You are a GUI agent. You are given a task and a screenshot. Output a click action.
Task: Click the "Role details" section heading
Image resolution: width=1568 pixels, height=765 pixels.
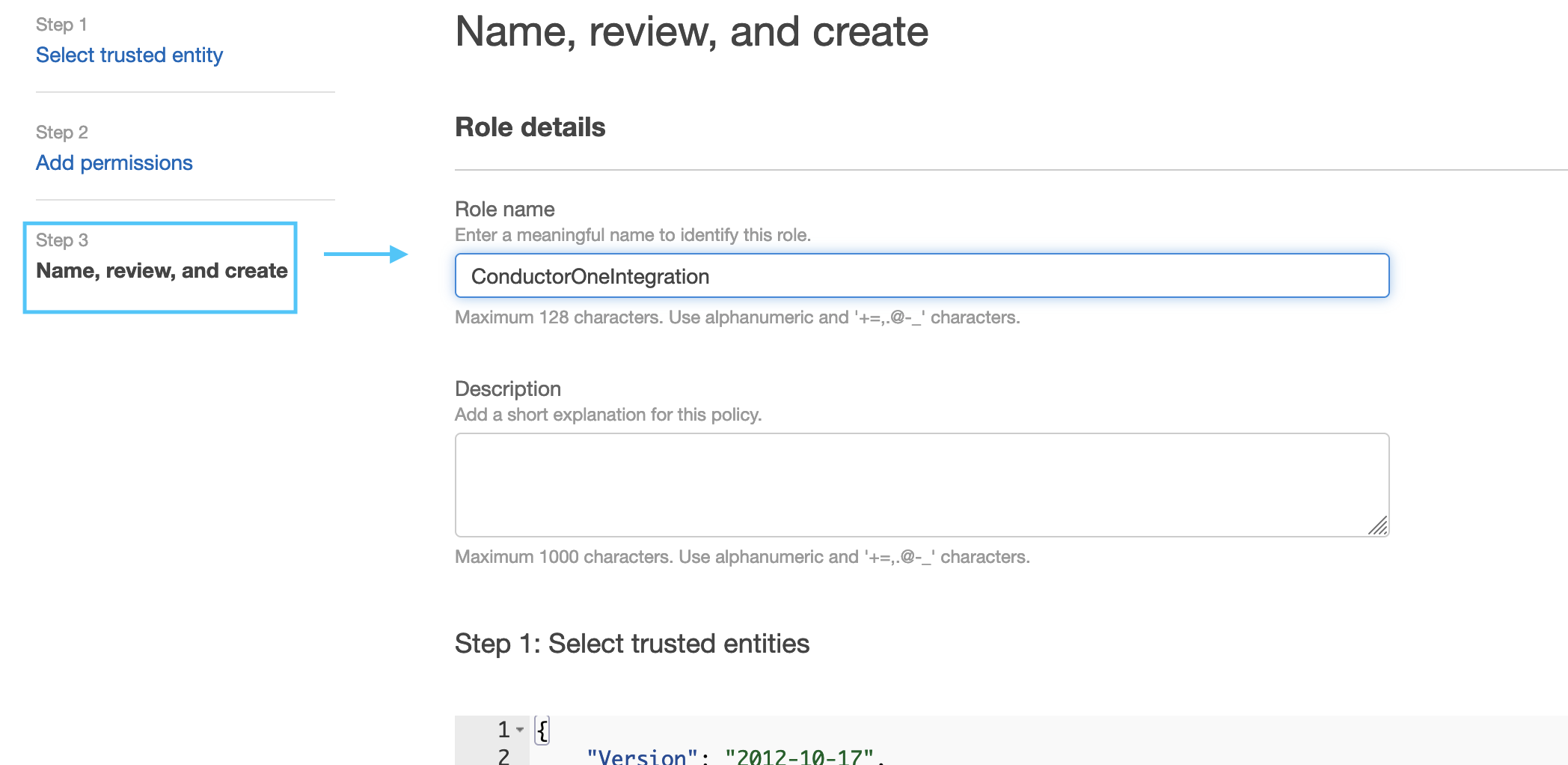pyautogui.click(x=530, y=127)
